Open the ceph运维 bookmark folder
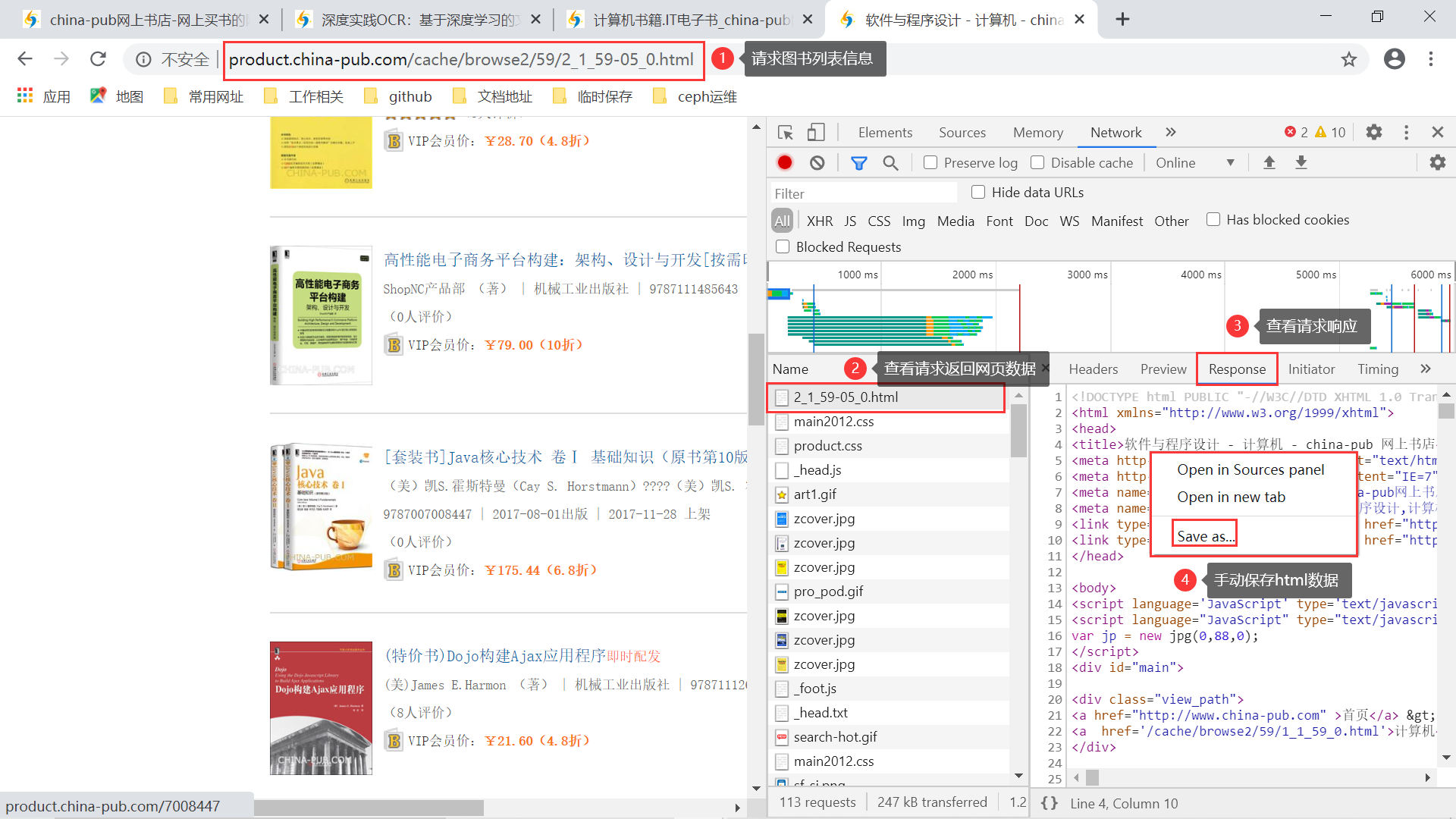 [x=695, y=96]
